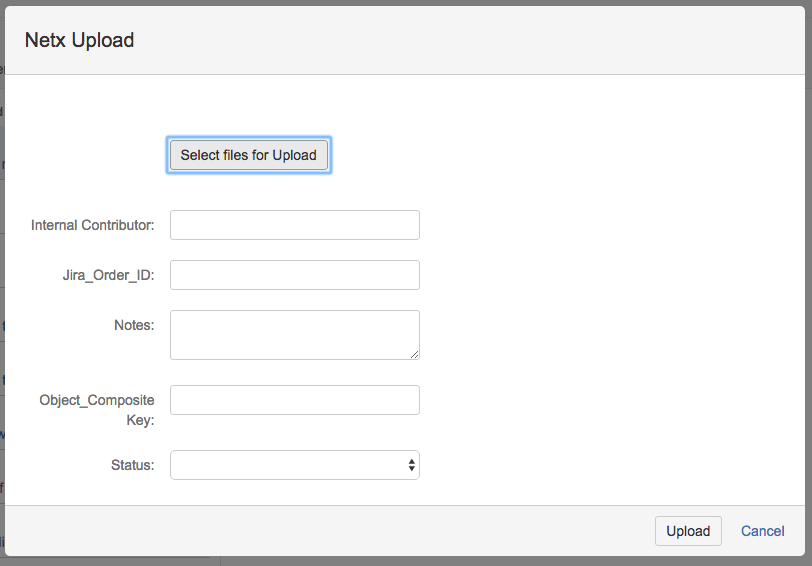Click the Notes textarea resize handle
Viewport: 812px width, 566px height.
pyautogui.click(x=414, y=355)
